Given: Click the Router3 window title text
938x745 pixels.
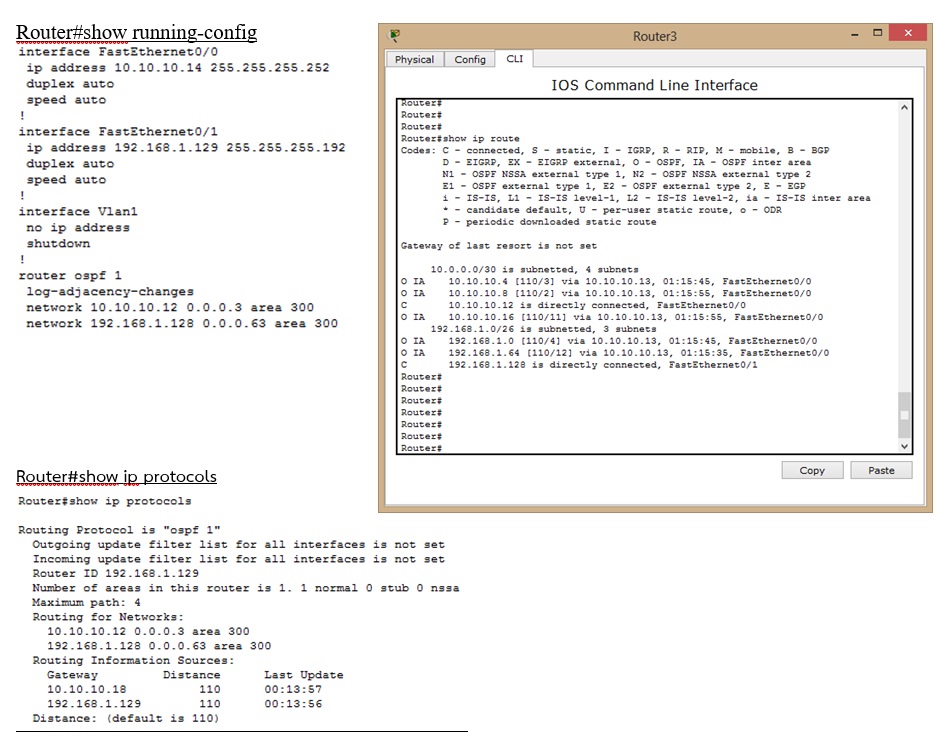Looking at the screenshot, I should pyautogui.click(x=655, y=36).
